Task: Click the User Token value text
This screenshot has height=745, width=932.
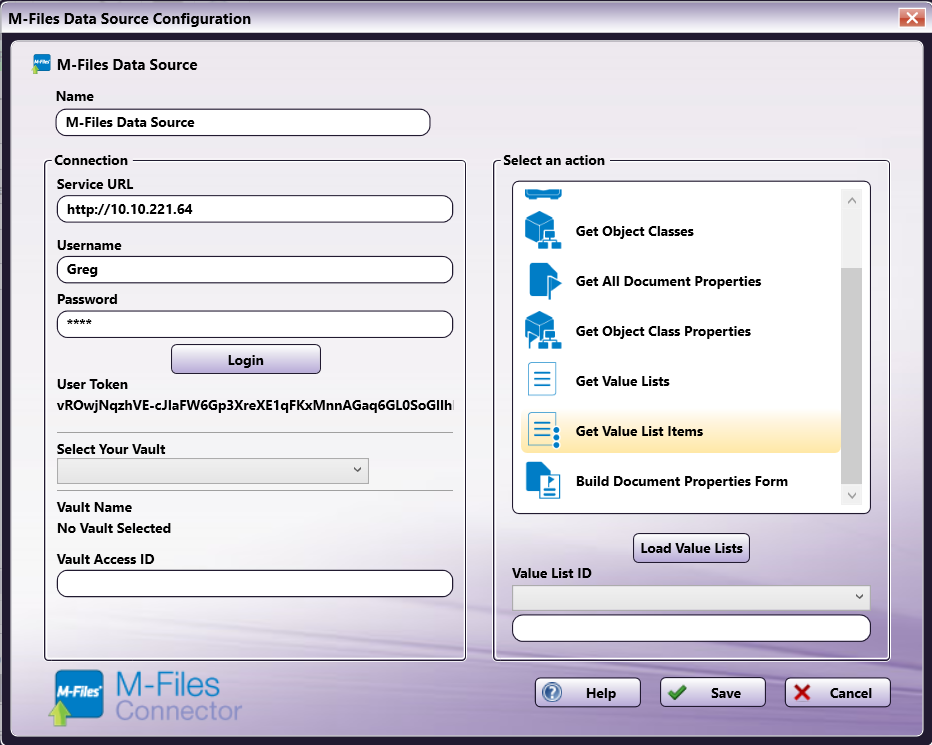Action: tap(254, 405)
